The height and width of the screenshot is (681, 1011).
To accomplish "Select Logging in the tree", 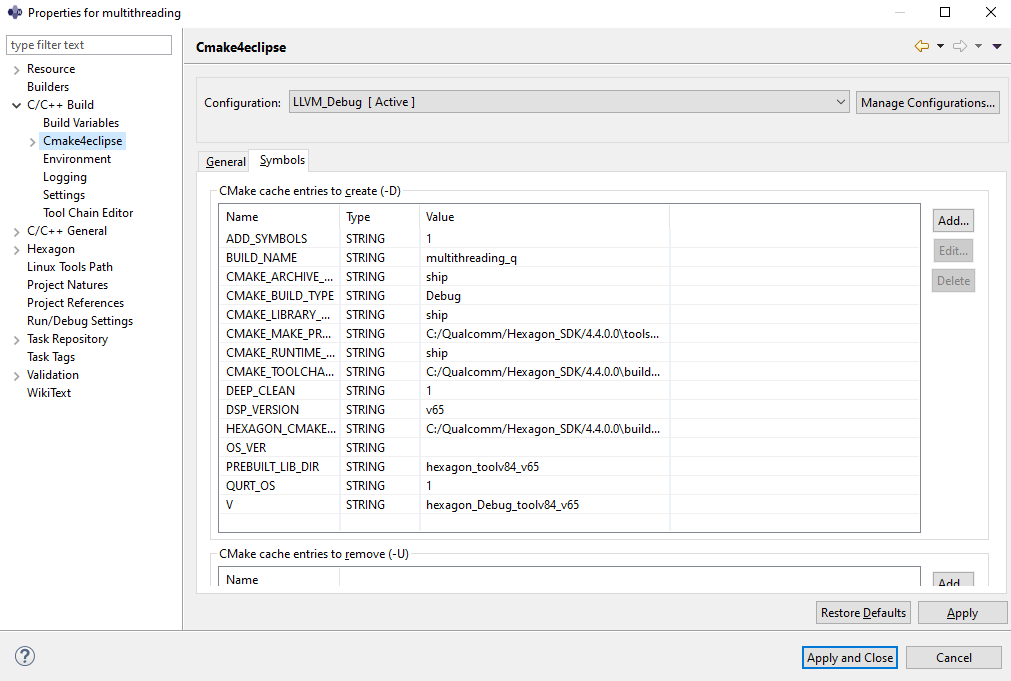I will (64, 177).
